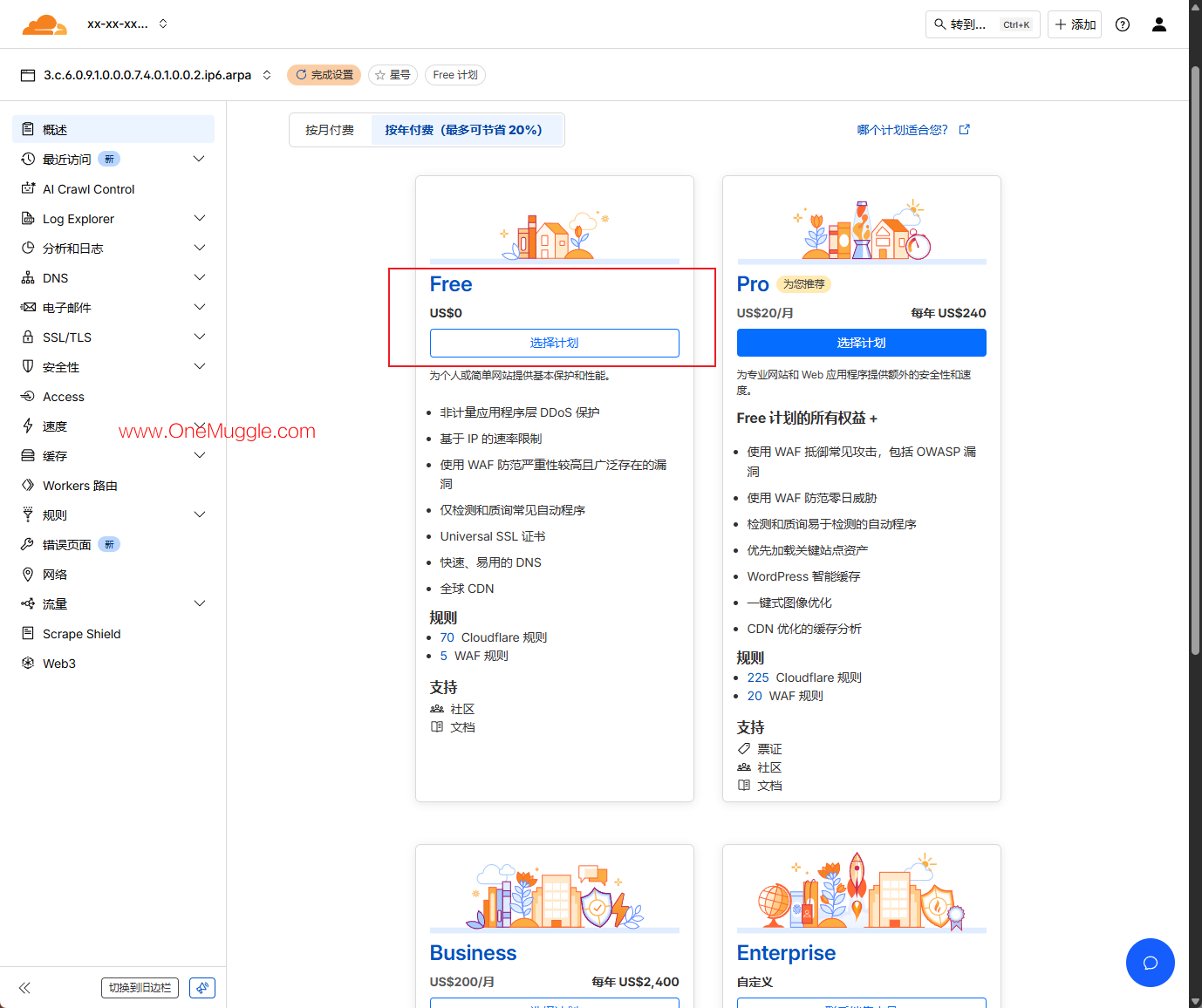Expand the DNS section chevron
Image resolution: width=1202 pixels, height=1008 pixels.
click(x=199, y=277)
